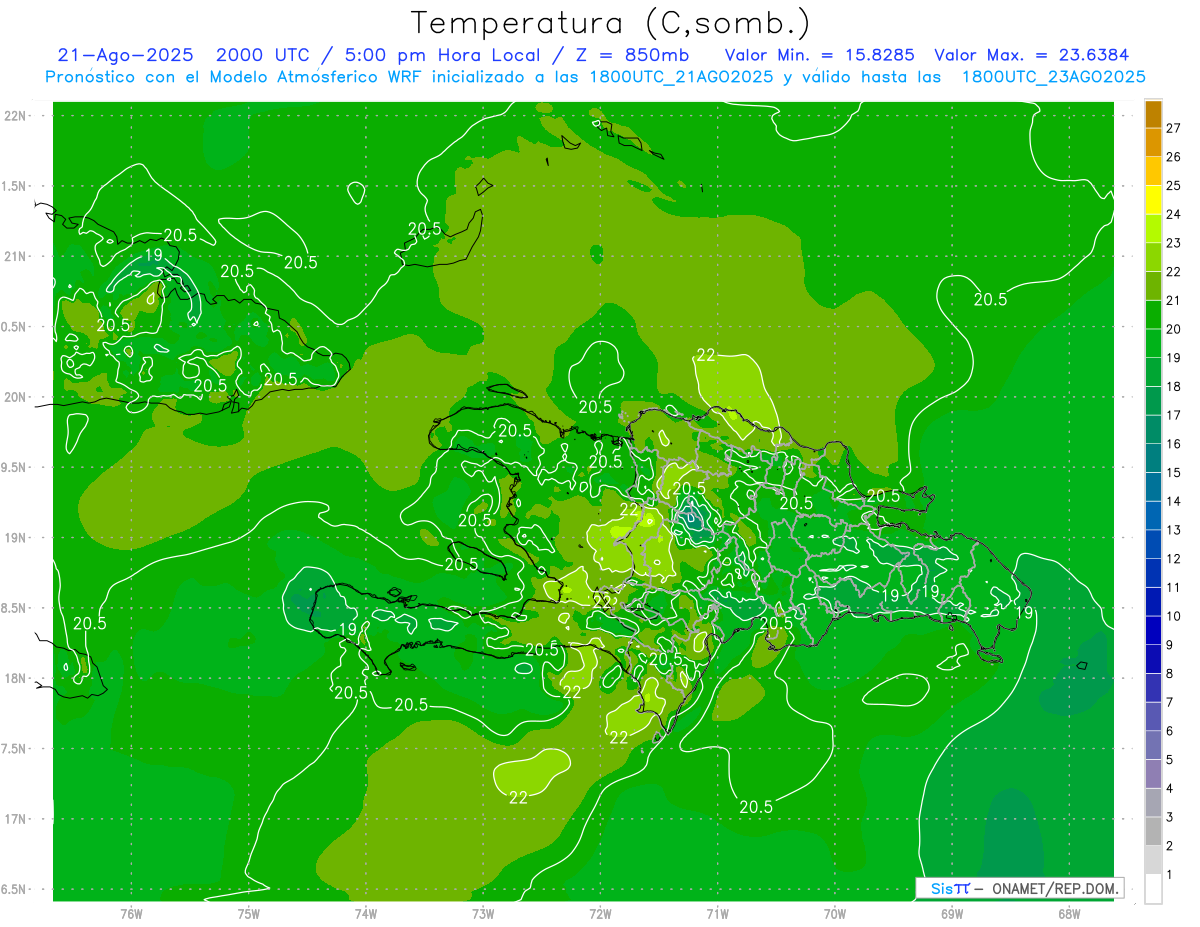1200x927 pixels.
Task: Click the longitude axis label "71W"
Action: [717, 913]
